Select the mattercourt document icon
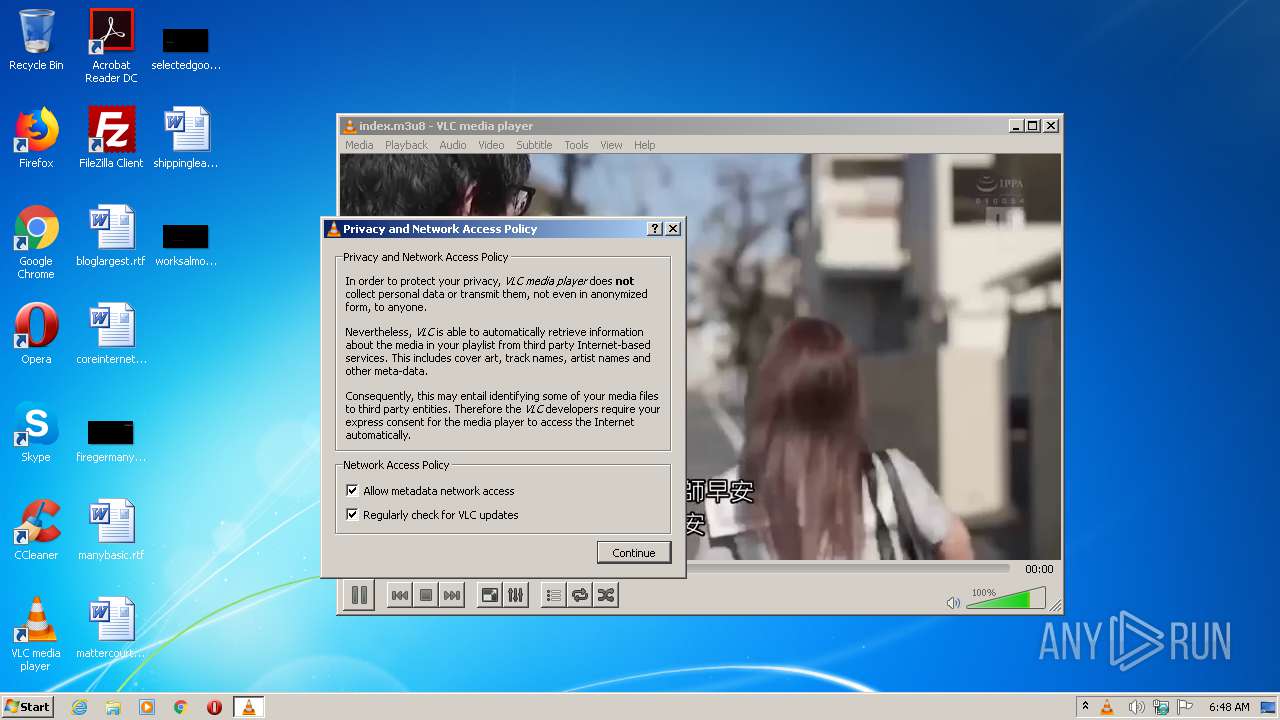 coord(111,628)
